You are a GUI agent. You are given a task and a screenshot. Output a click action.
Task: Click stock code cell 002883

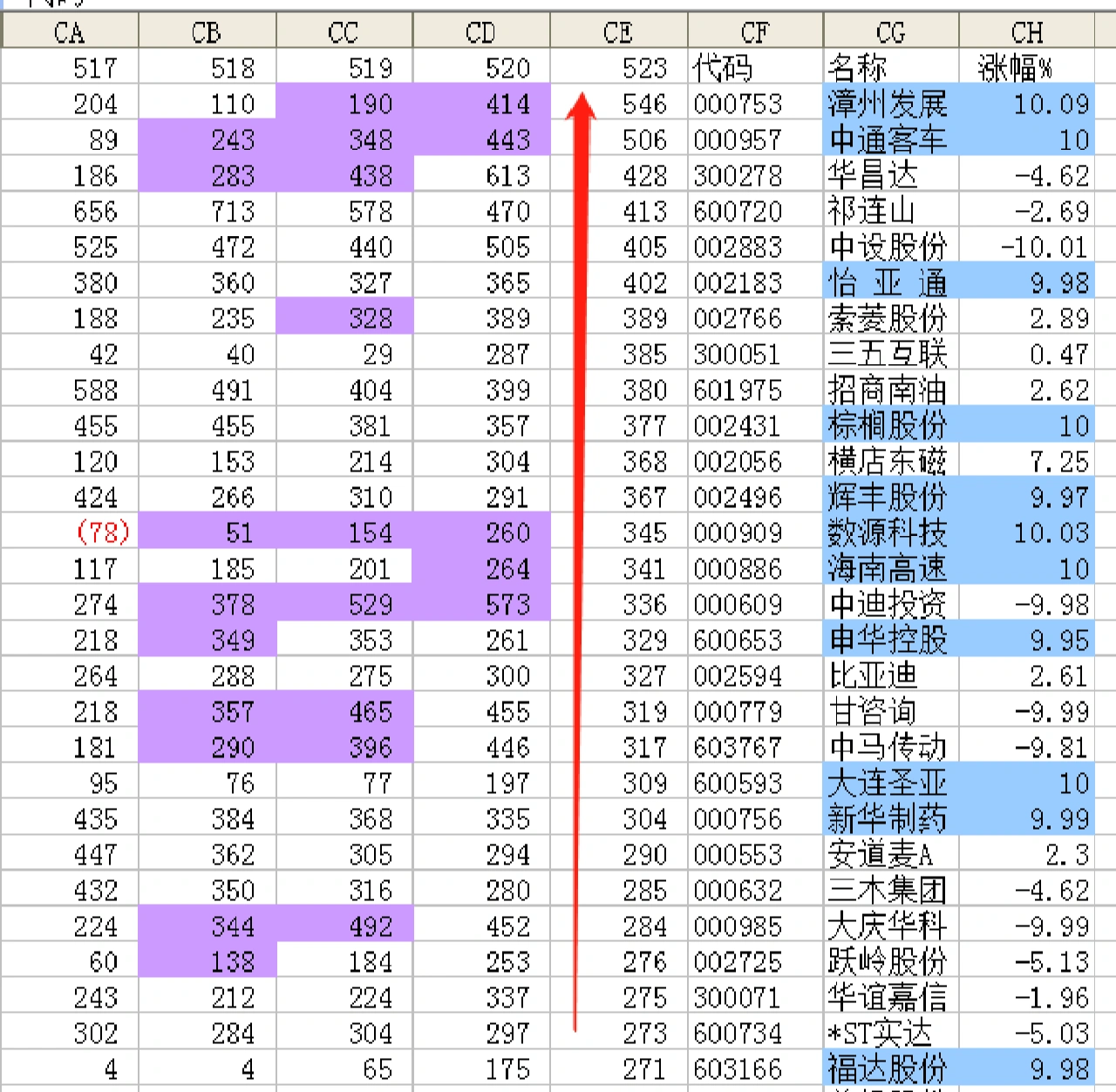[756, 247]
